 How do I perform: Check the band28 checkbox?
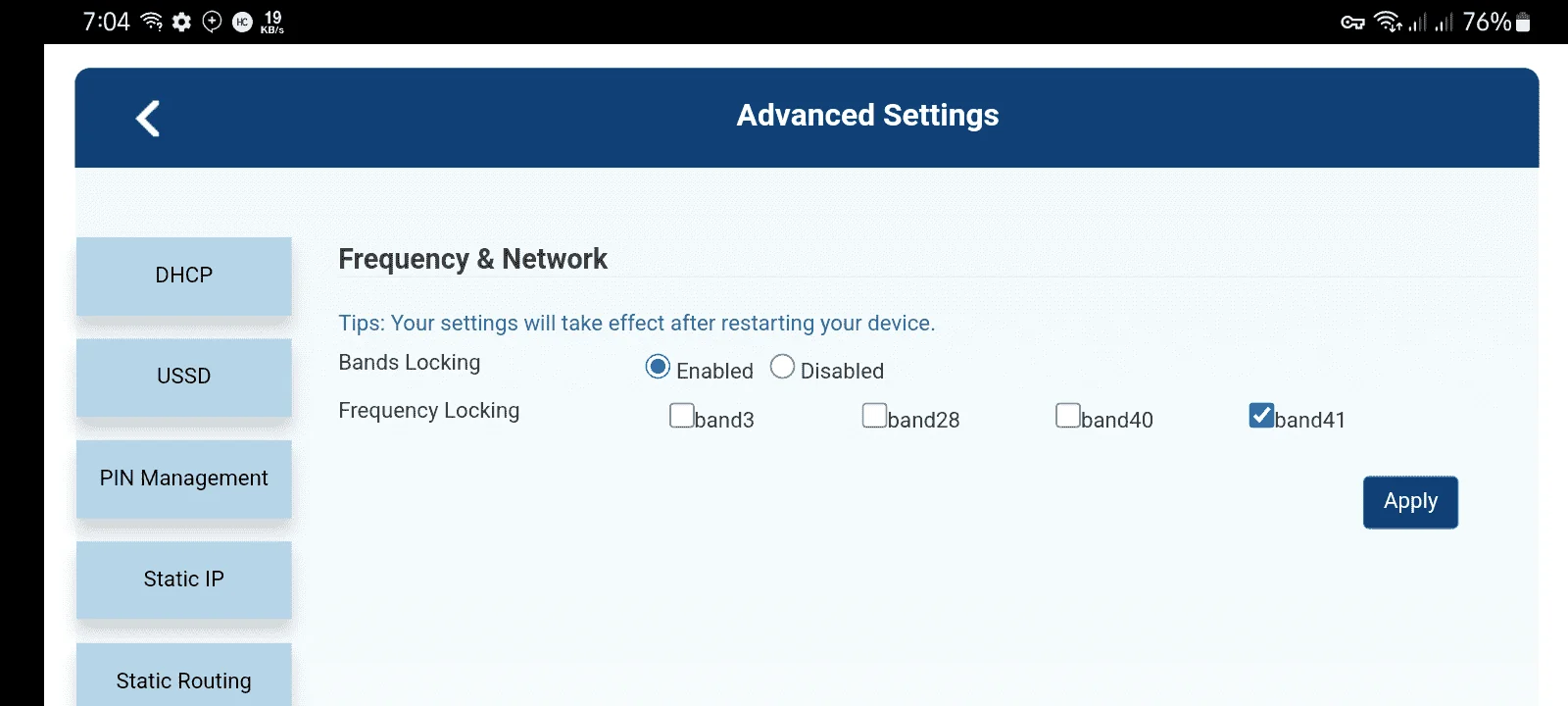[875, 416]
